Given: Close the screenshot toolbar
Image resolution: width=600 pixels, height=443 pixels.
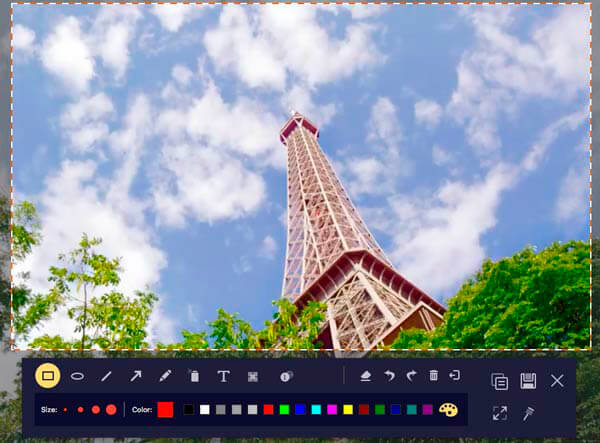Looking at the screenshot, I should [x=557, y=381].
